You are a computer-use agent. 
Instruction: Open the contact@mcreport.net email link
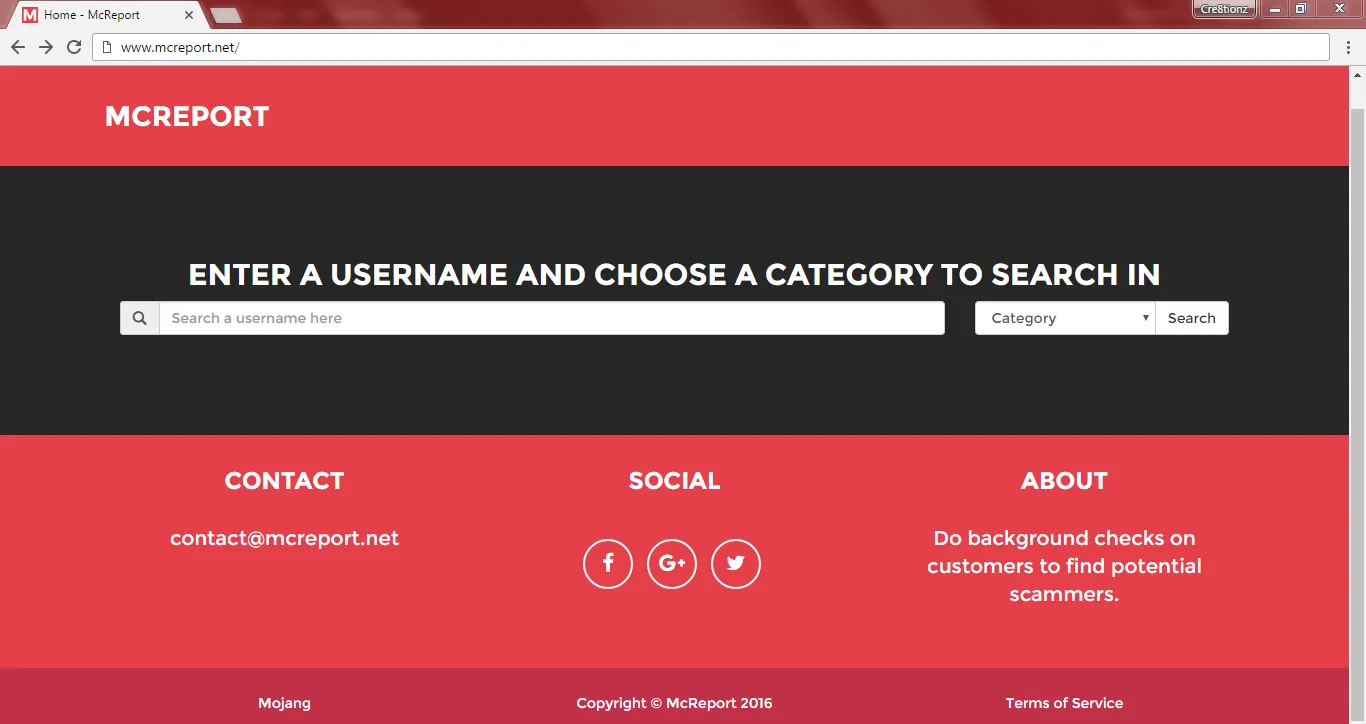coord(285,538)
